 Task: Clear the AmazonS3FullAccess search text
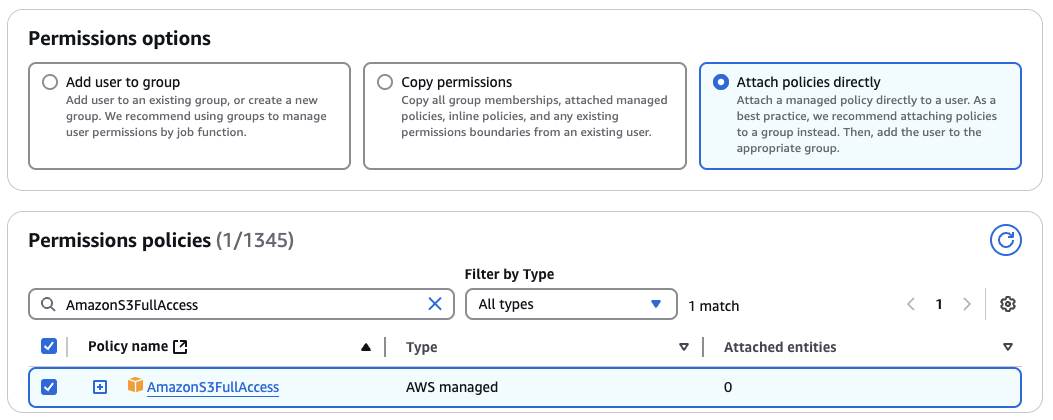pyautogui.click(x=435, y=304)
